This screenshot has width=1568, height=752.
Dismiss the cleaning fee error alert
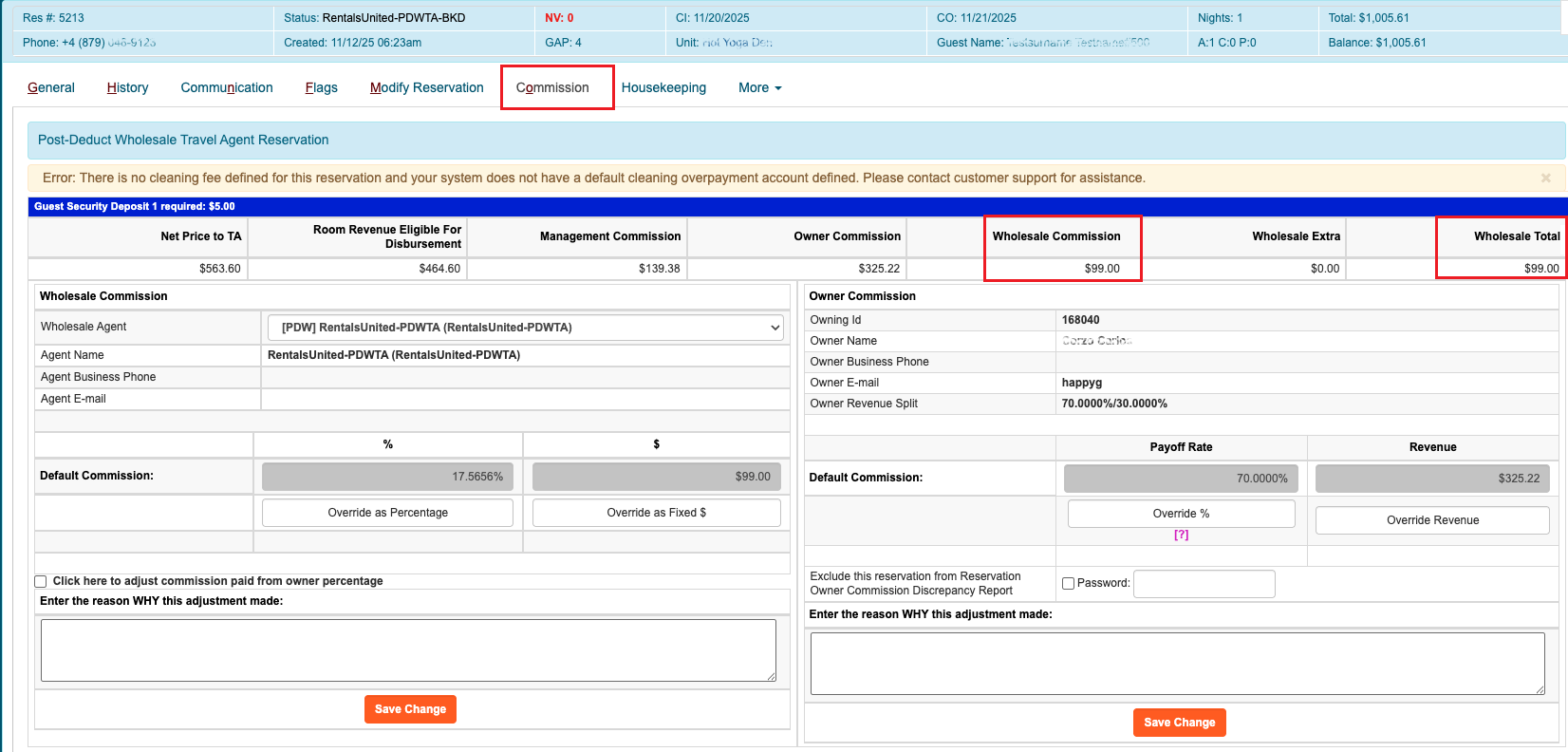pyautogui.click(x=1545, y=178)
